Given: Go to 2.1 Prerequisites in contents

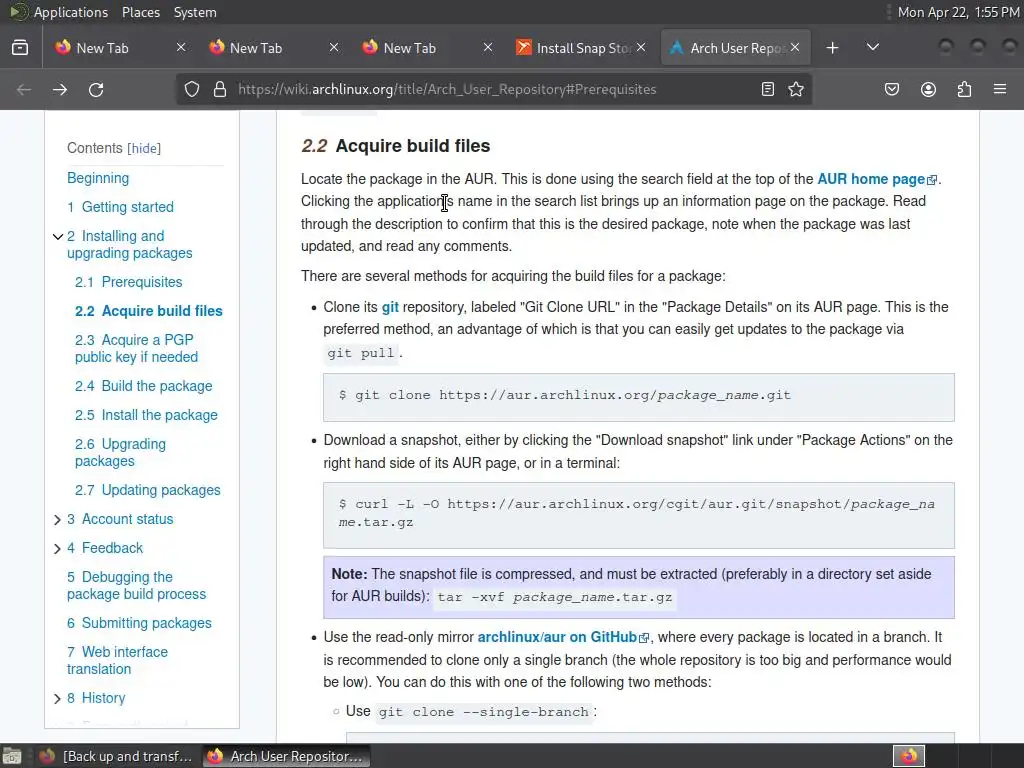Looking at the screenshot, I should pos(129,282).
